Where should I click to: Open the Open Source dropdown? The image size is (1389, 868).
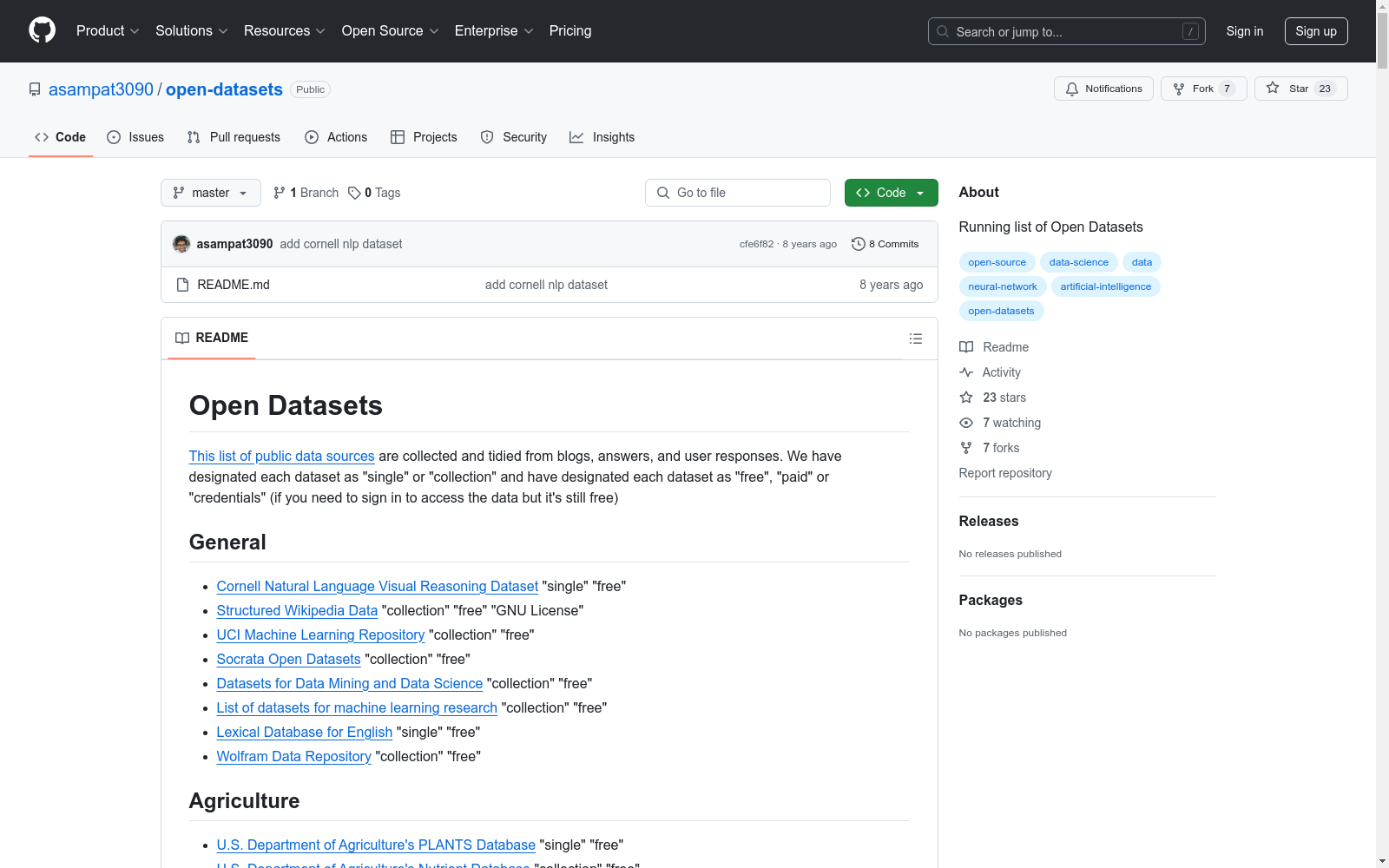[391, 31]
